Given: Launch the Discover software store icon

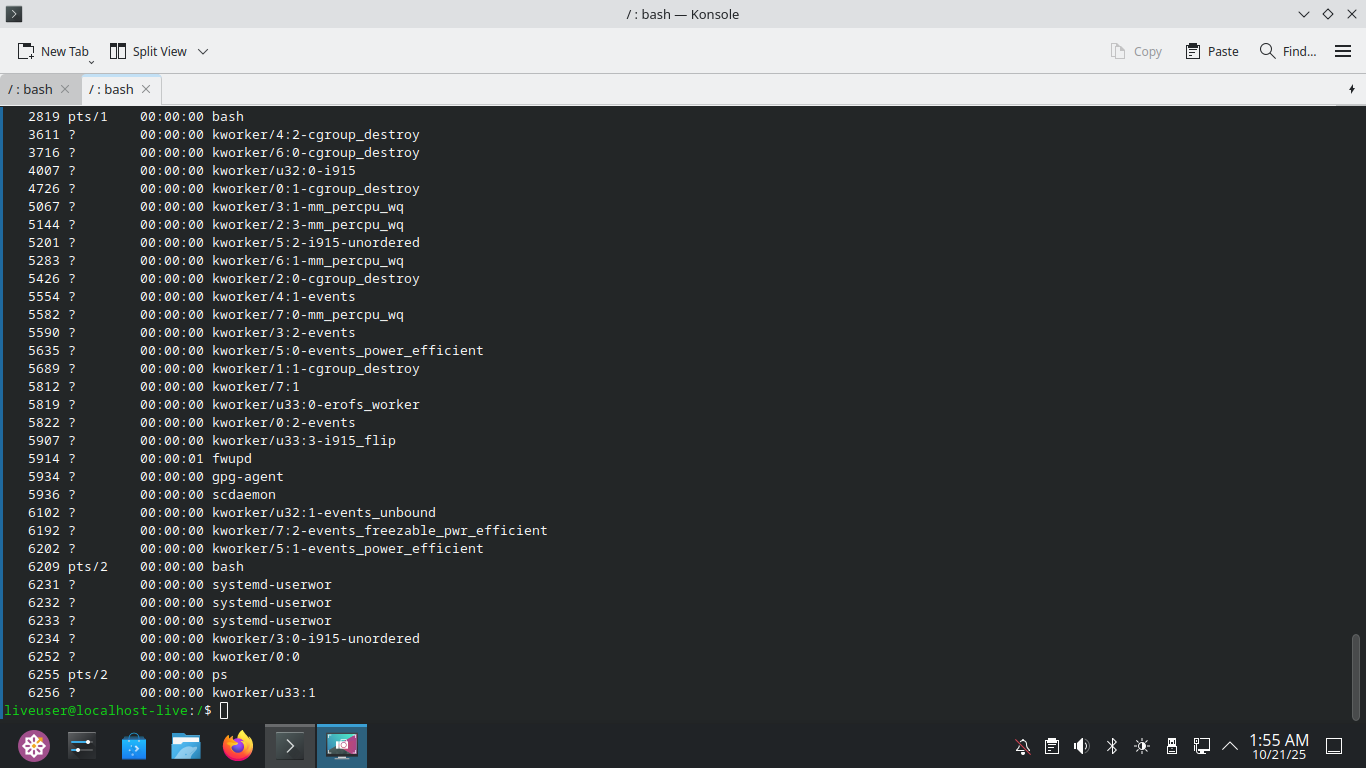Looking at the screenshot, I should pyautogui.click(x=134, y=746).
